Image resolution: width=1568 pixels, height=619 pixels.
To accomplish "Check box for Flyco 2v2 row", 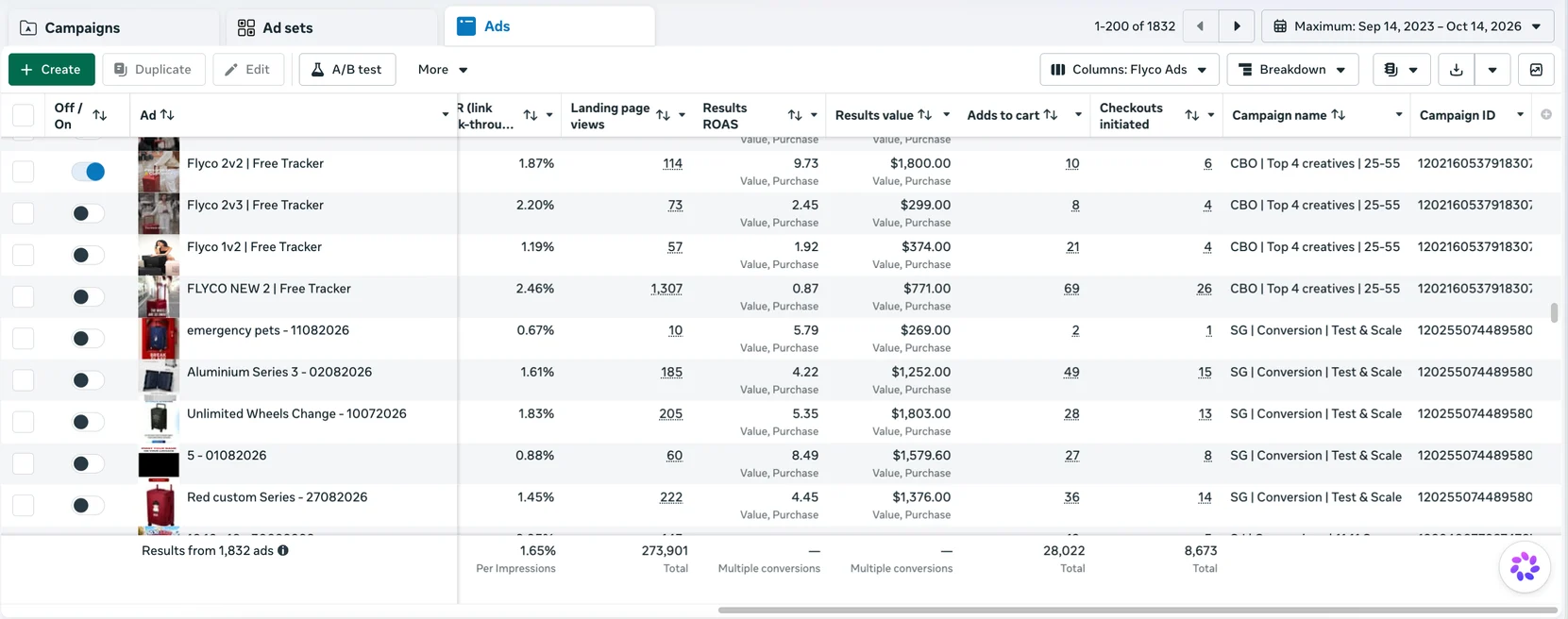I will [24, 171].
